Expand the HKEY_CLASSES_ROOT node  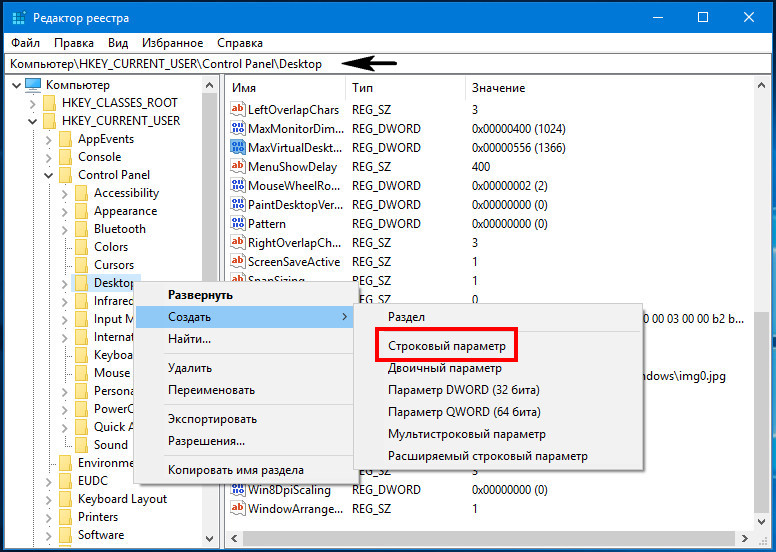[x=33, y=103]
